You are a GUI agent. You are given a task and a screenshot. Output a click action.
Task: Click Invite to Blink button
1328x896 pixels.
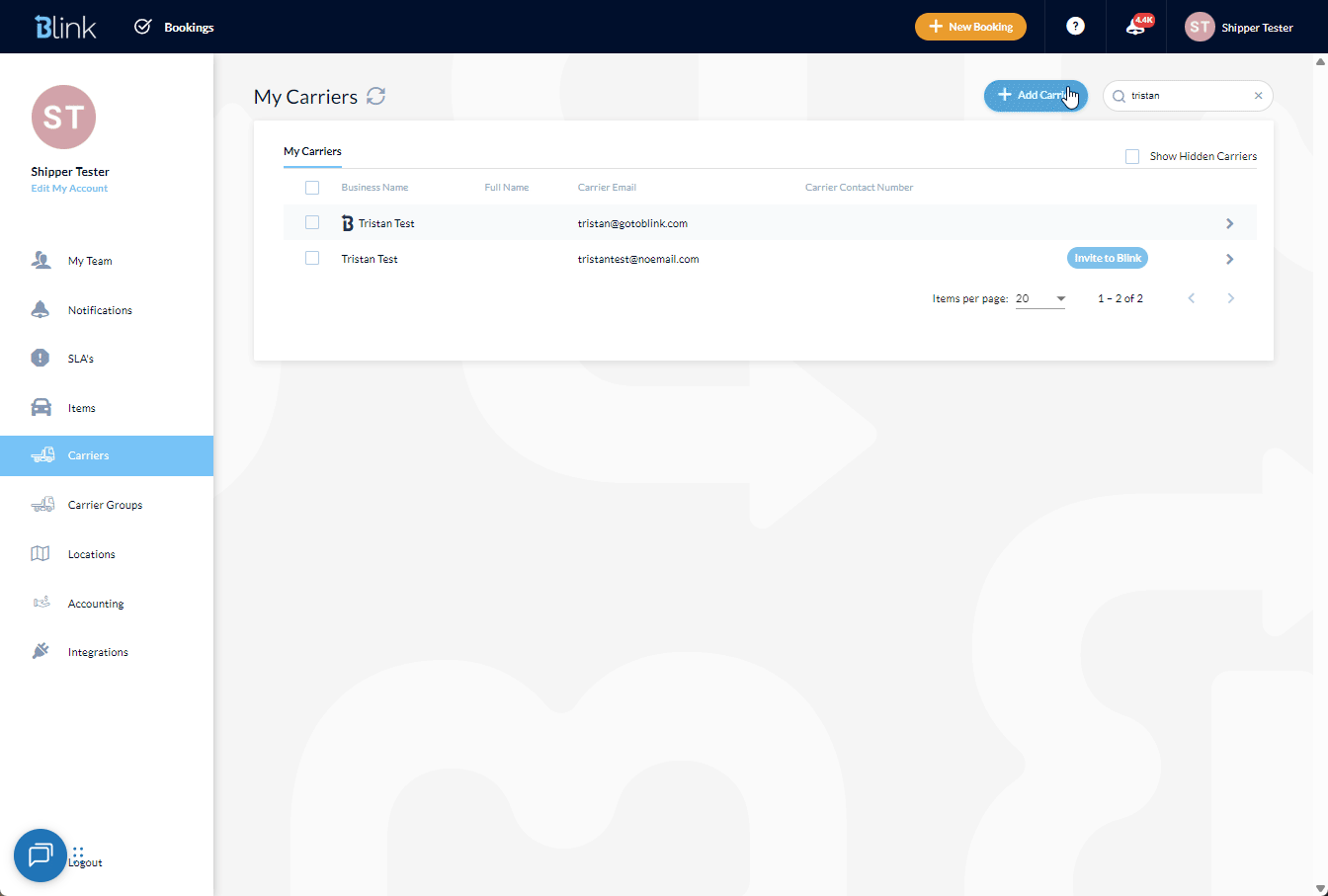click(x=1108, y=258)
